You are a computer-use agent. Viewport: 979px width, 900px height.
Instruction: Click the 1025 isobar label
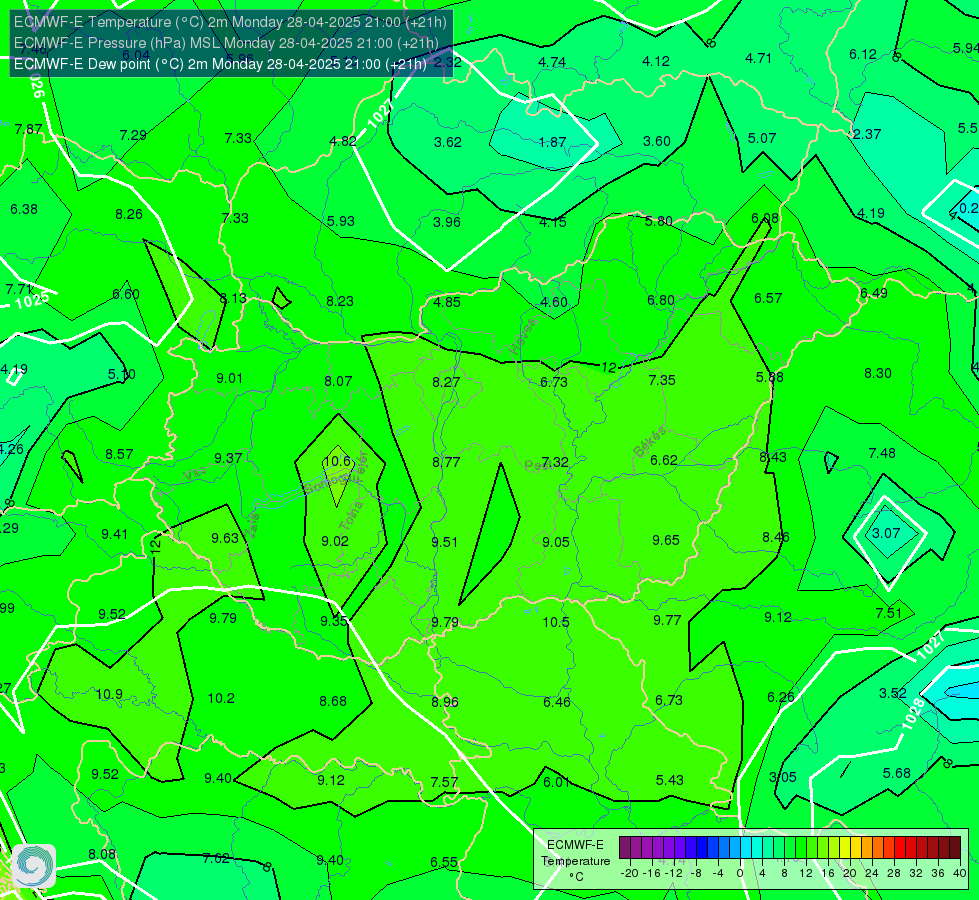click(x=32, y=302)
